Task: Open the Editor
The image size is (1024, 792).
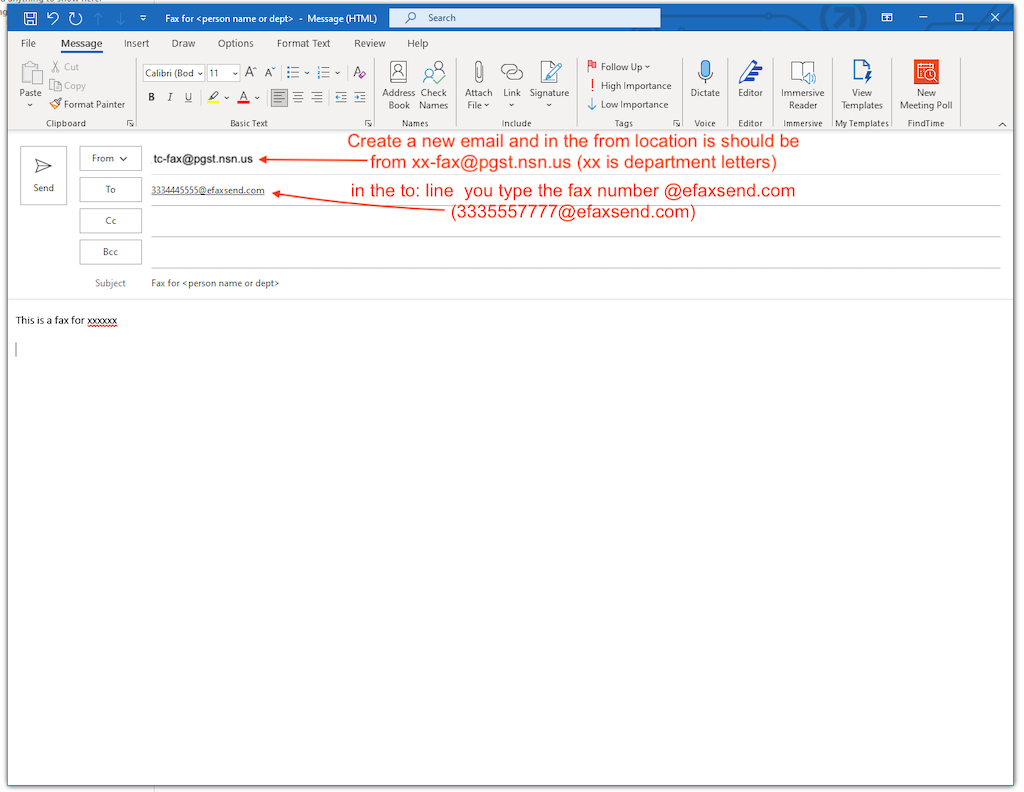Action: click(750, 80)
